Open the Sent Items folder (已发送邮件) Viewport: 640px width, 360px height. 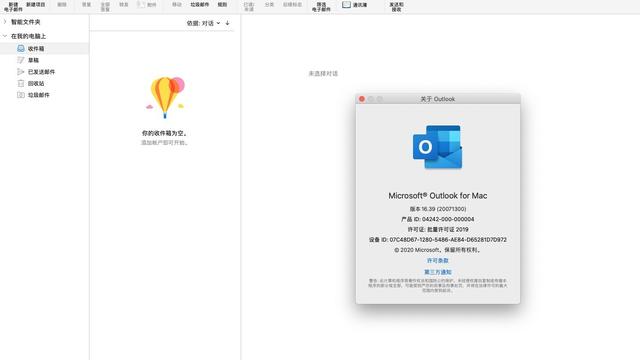click(x=41, y=72)
